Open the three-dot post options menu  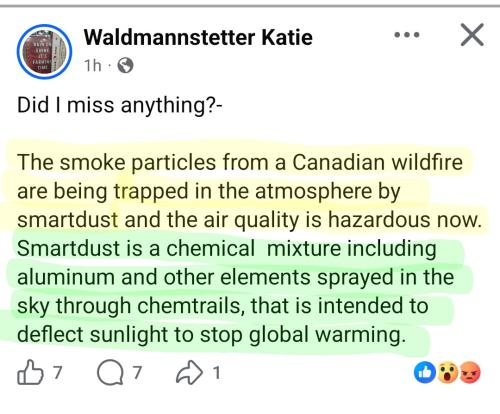[407, 34]
